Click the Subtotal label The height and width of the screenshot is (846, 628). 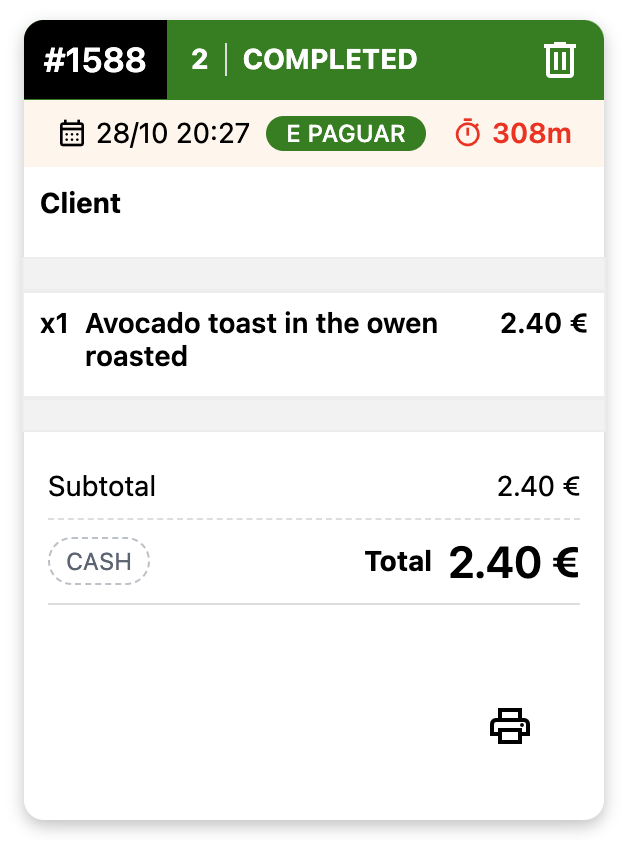[102, 487]
